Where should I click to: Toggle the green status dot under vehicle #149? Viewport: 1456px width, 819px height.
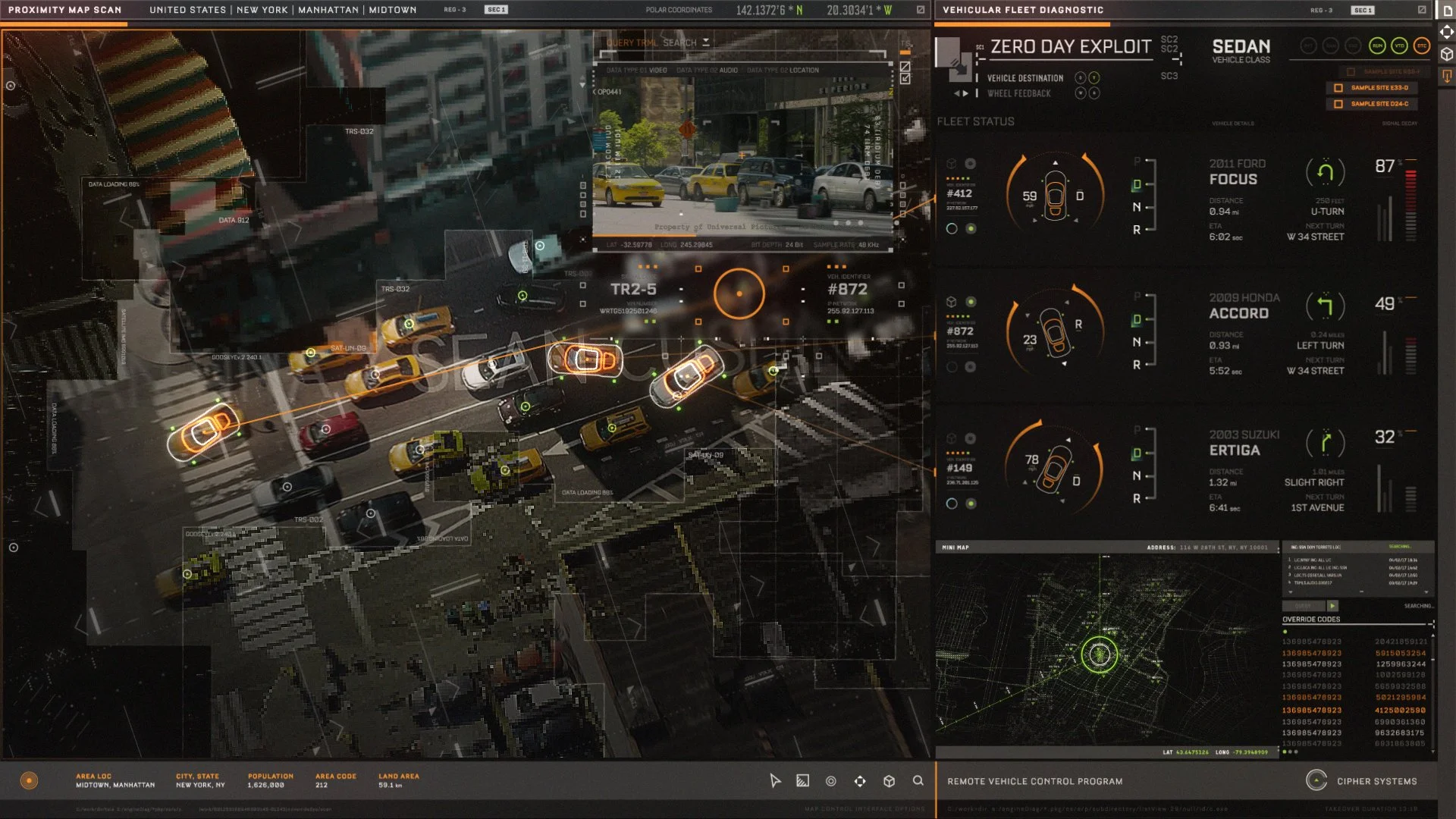tap(971, 504)
